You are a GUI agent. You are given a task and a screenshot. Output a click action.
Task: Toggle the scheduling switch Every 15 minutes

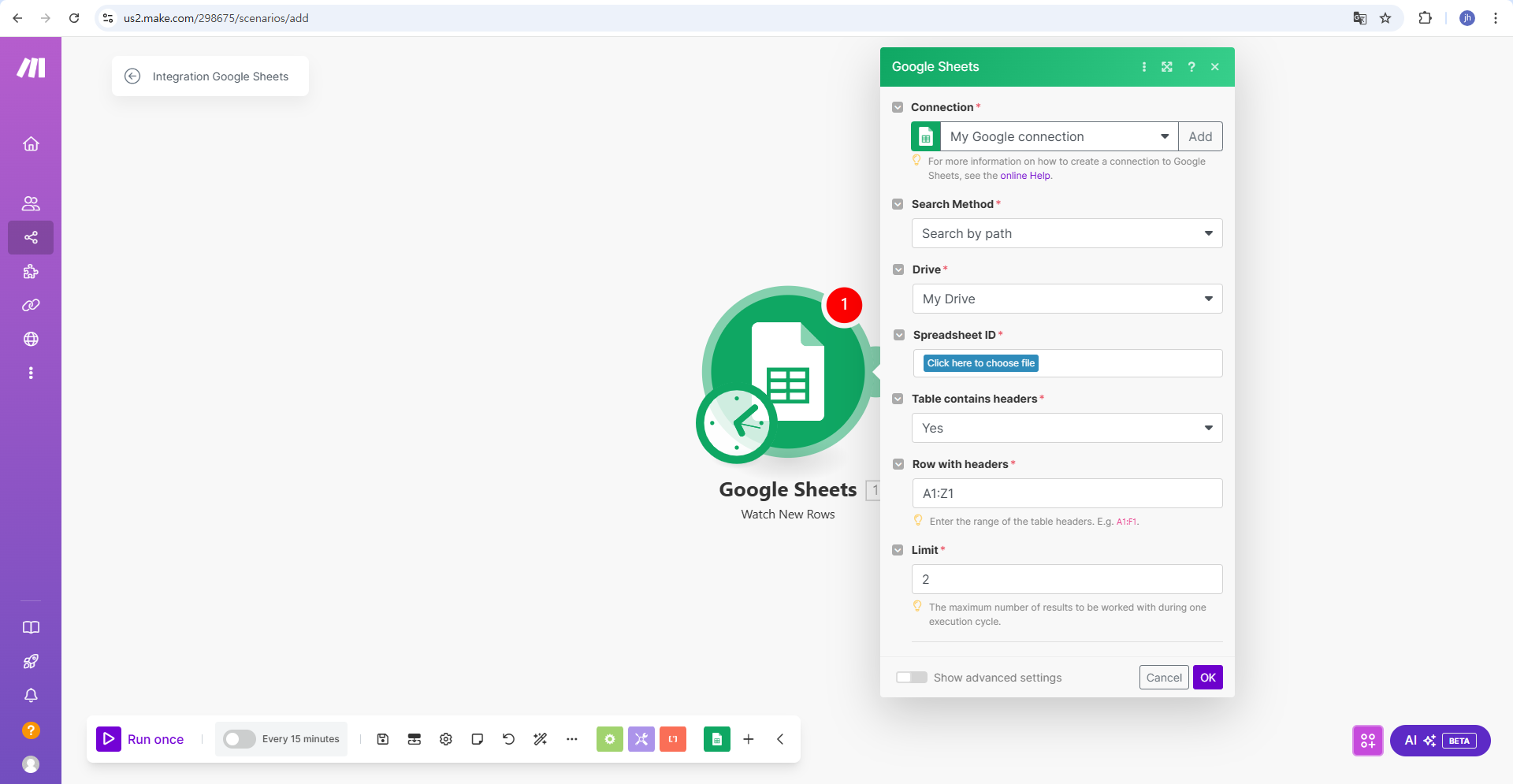(x=240, y=739)
